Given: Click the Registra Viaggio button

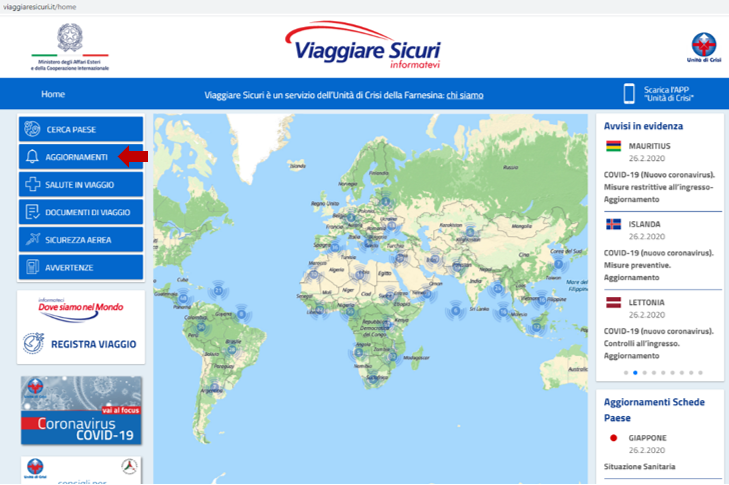Looking at the screenshot, I should point(81,344).
